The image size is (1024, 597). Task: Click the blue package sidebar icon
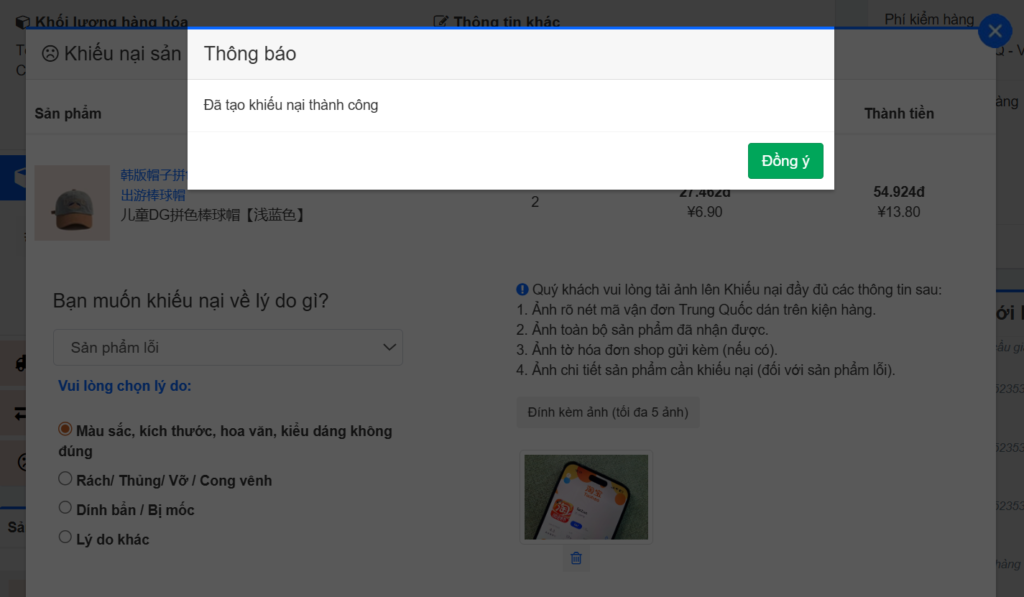tap(20, 178)
